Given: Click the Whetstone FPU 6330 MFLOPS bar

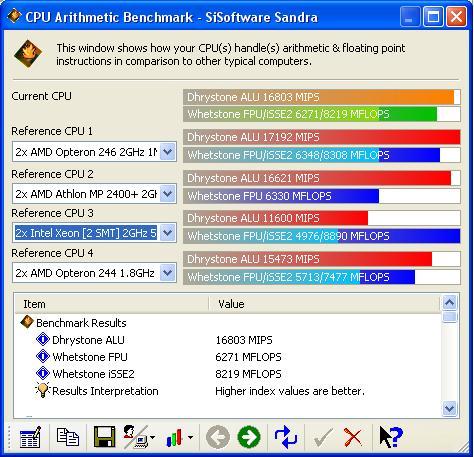Looking at the screenshot, I should click(322, 196).
